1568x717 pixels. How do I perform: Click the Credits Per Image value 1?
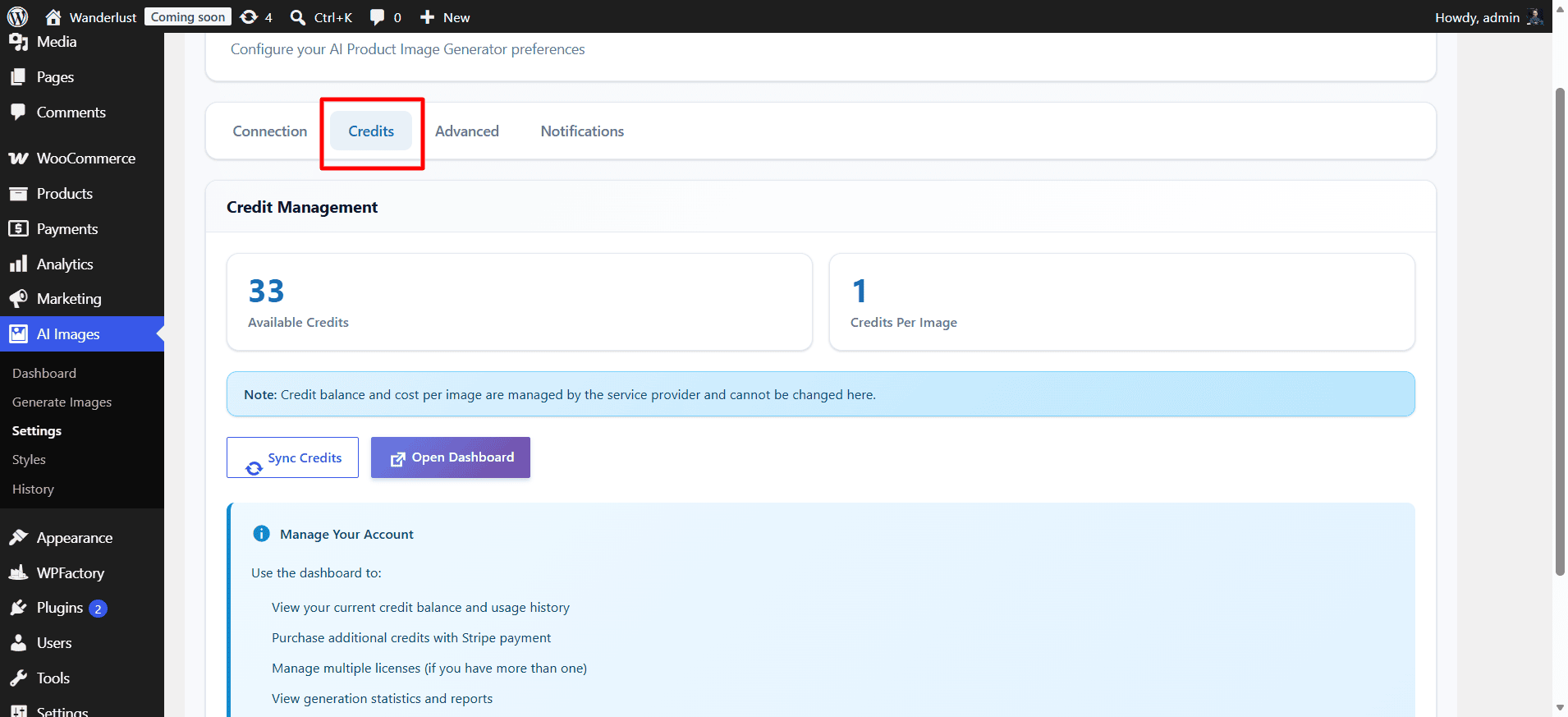coord(860,291)
